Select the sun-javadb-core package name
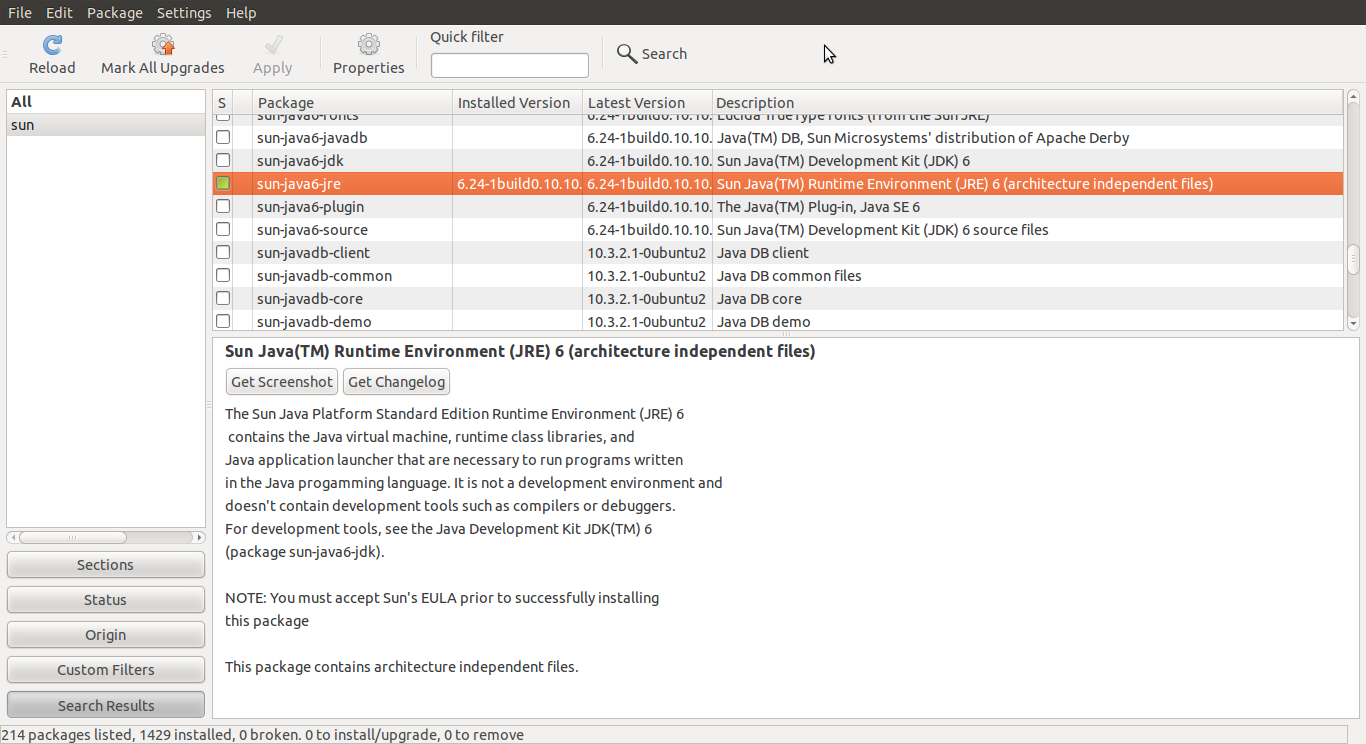Screen dimensions: 1366x744 coord(309,298)
